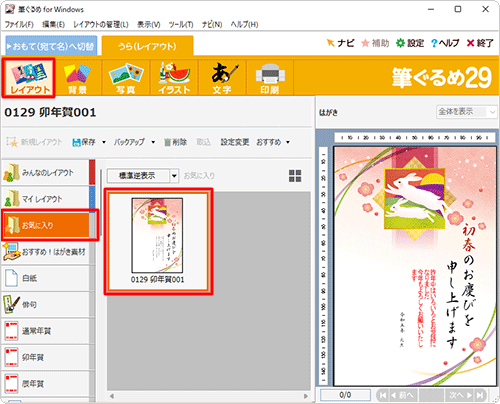Click 削除 delete trash button
The width and height of the screenshot is (500, 404).
tap(175, 142)
